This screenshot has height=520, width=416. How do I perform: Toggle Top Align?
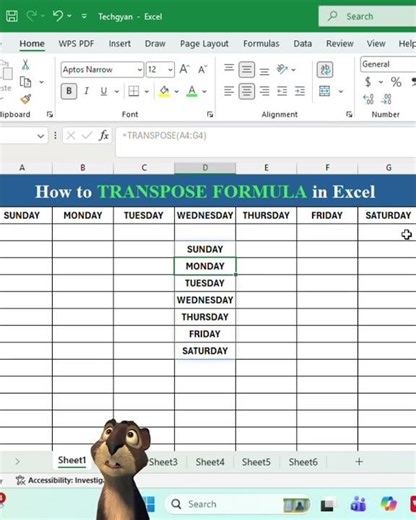[x=229, y=68]
